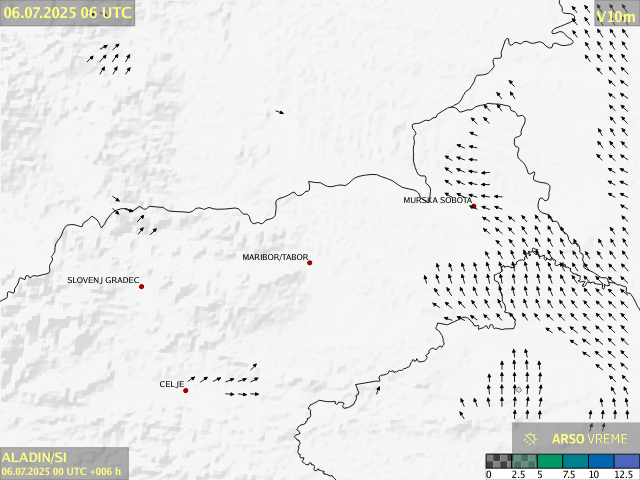Viewport: 640px width, 480px height.
Task: Select the CELJE label
Action: tap(171, 384)
